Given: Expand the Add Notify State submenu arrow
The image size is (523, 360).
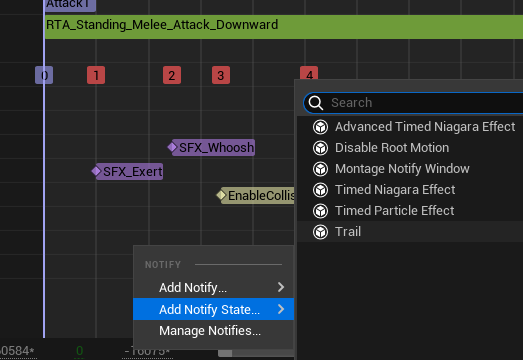Looking at the screenshot, I should pyautogui.click(x=281, y=309).
